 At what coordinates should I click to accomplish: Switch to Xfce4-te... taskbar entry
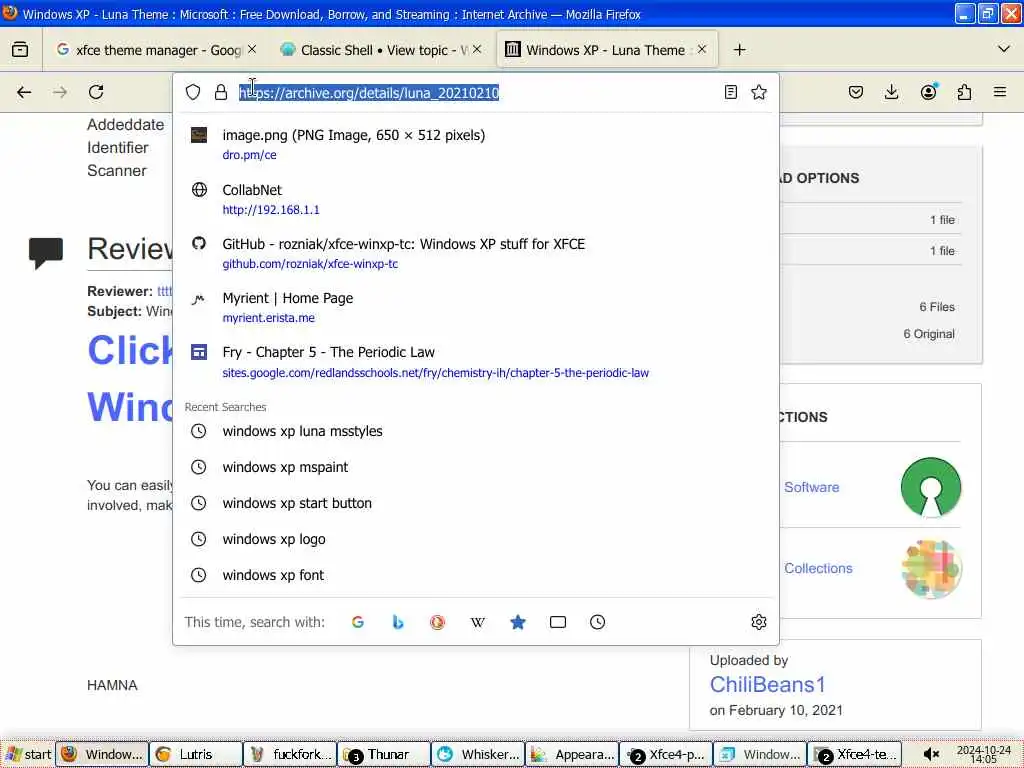[854, 754]
